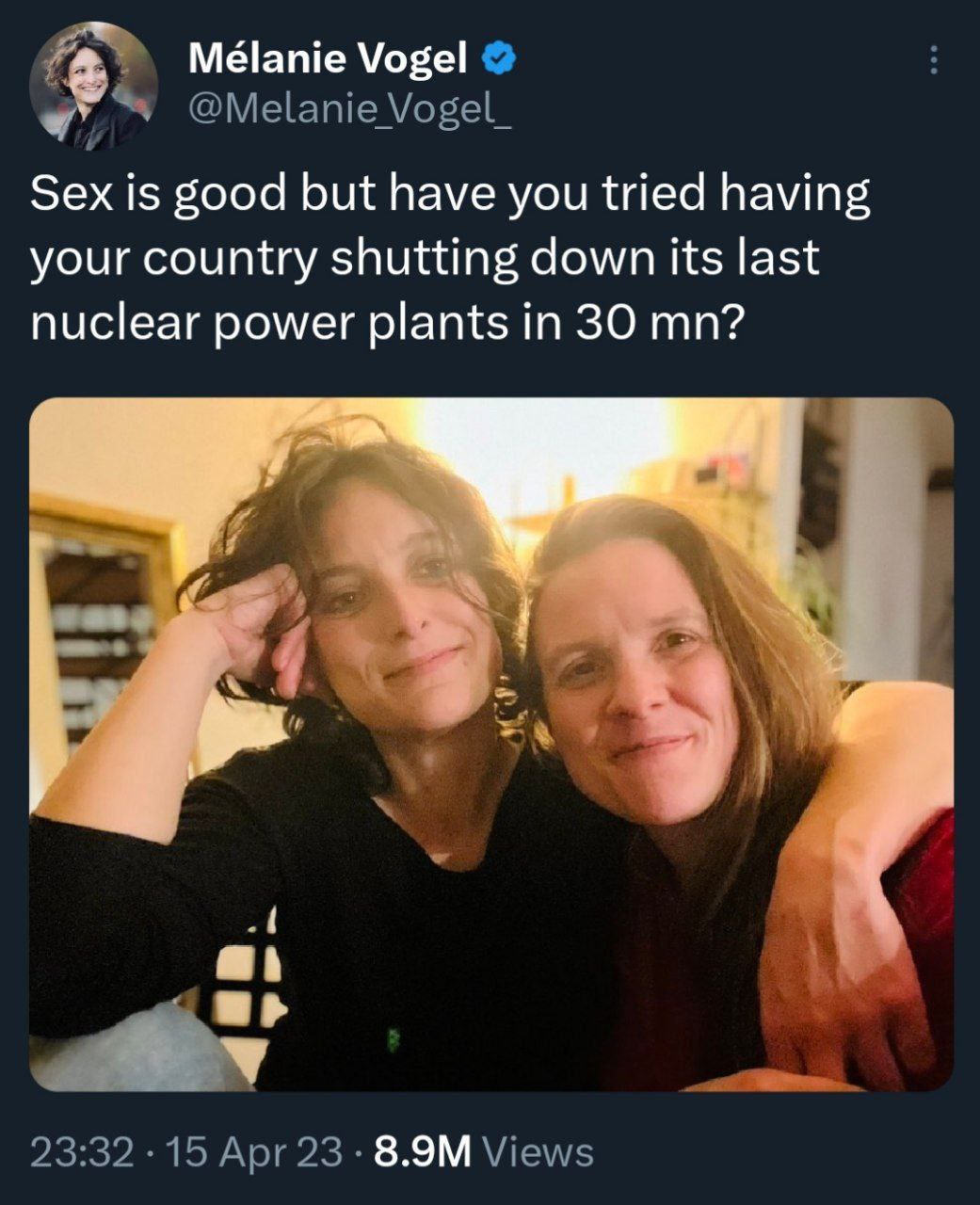This screenshot has height=1205, width=980.
Task: Open the three-dot more options menu
Action: (933, 60)
